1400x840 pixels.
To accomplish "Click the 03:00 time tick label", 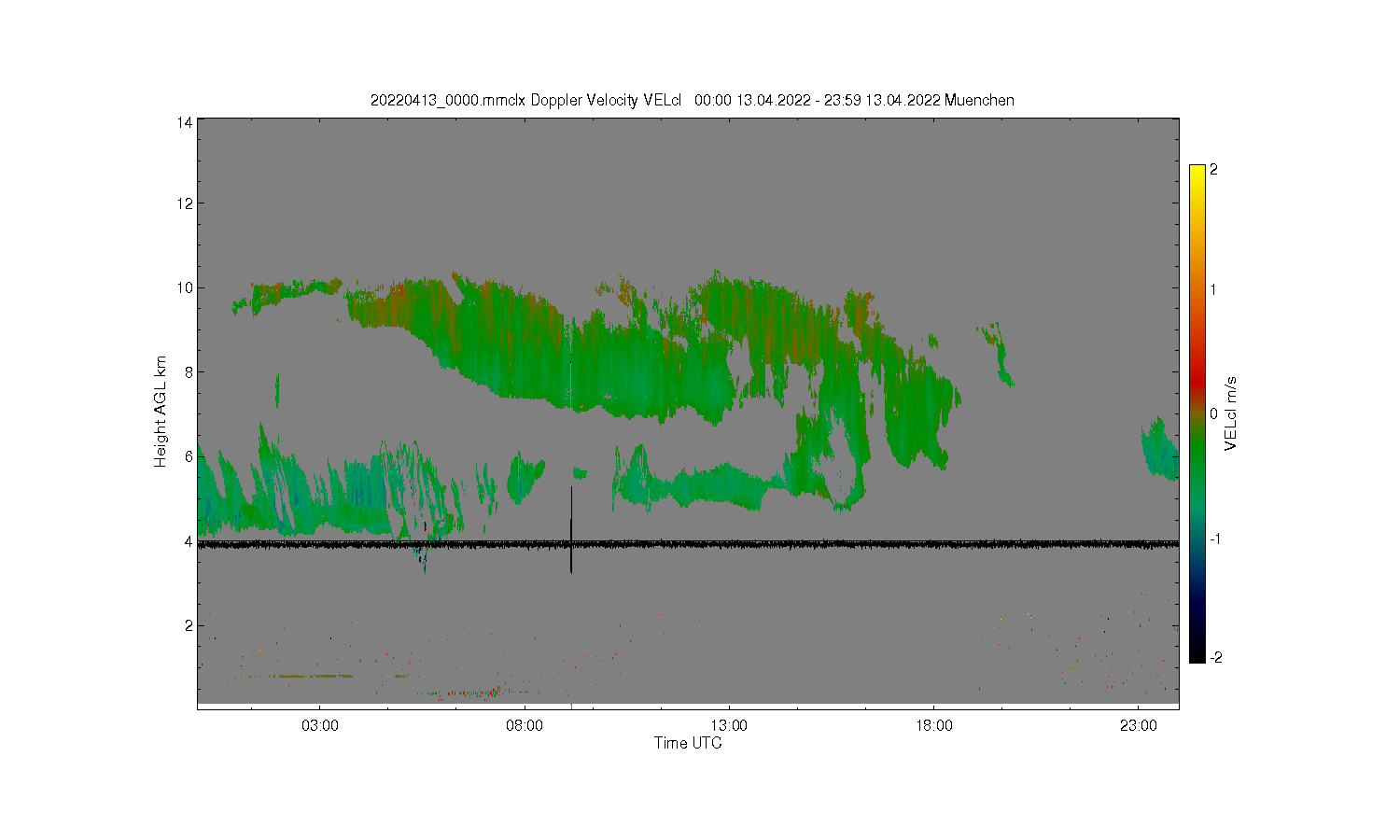I will (x=320, y=725).
